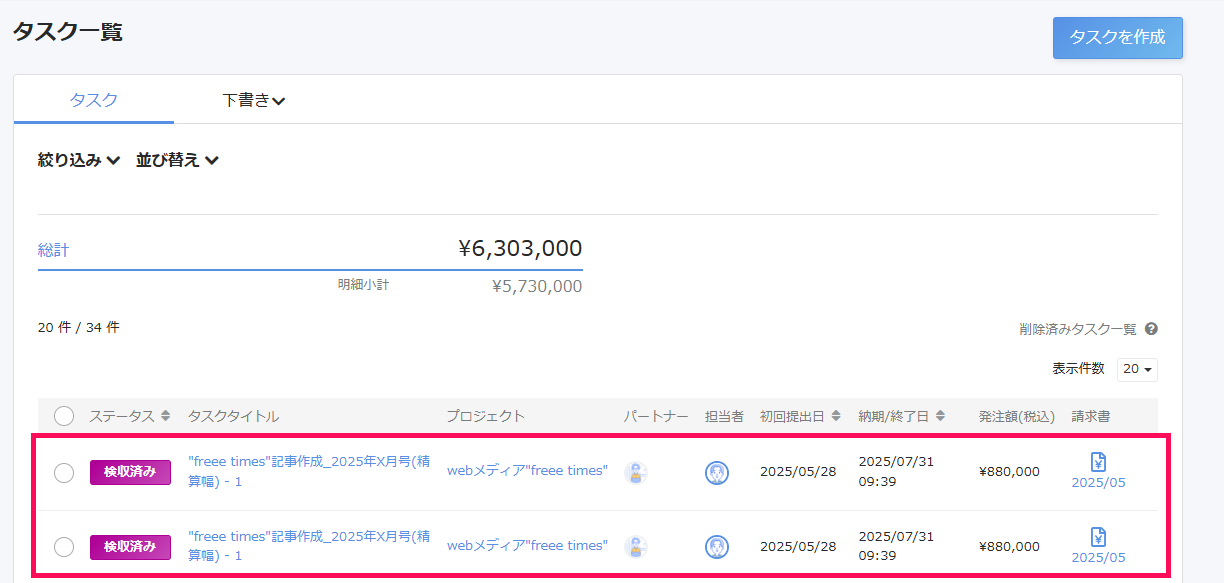Click the タスクを作成 button
This screenshot has width=1224, height=583.
(1117, 38)
